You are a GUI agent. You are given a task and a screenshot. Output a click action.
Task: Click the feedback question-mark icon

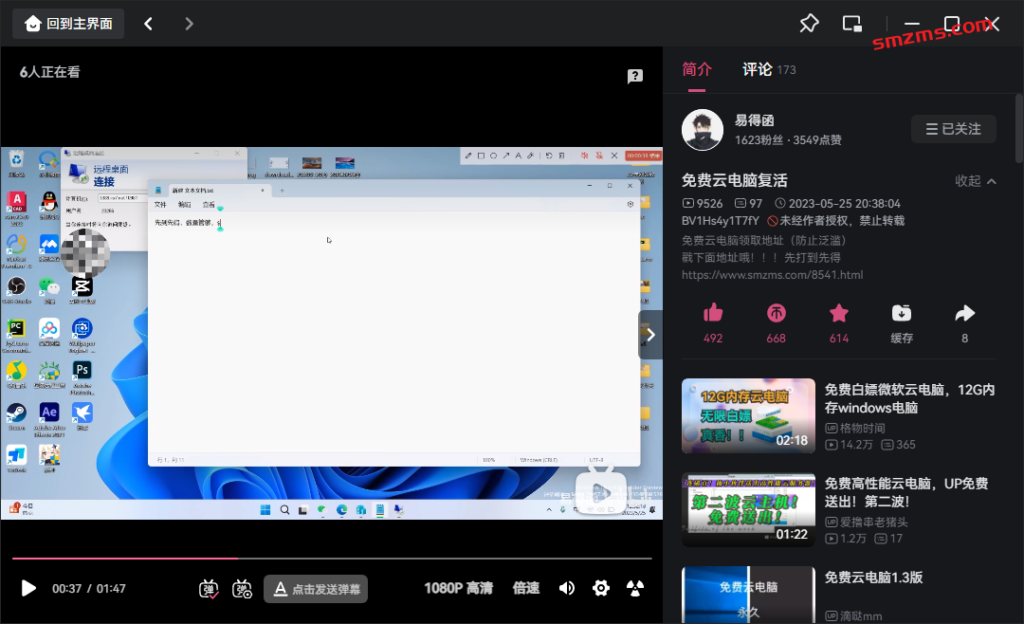(635, 76)
